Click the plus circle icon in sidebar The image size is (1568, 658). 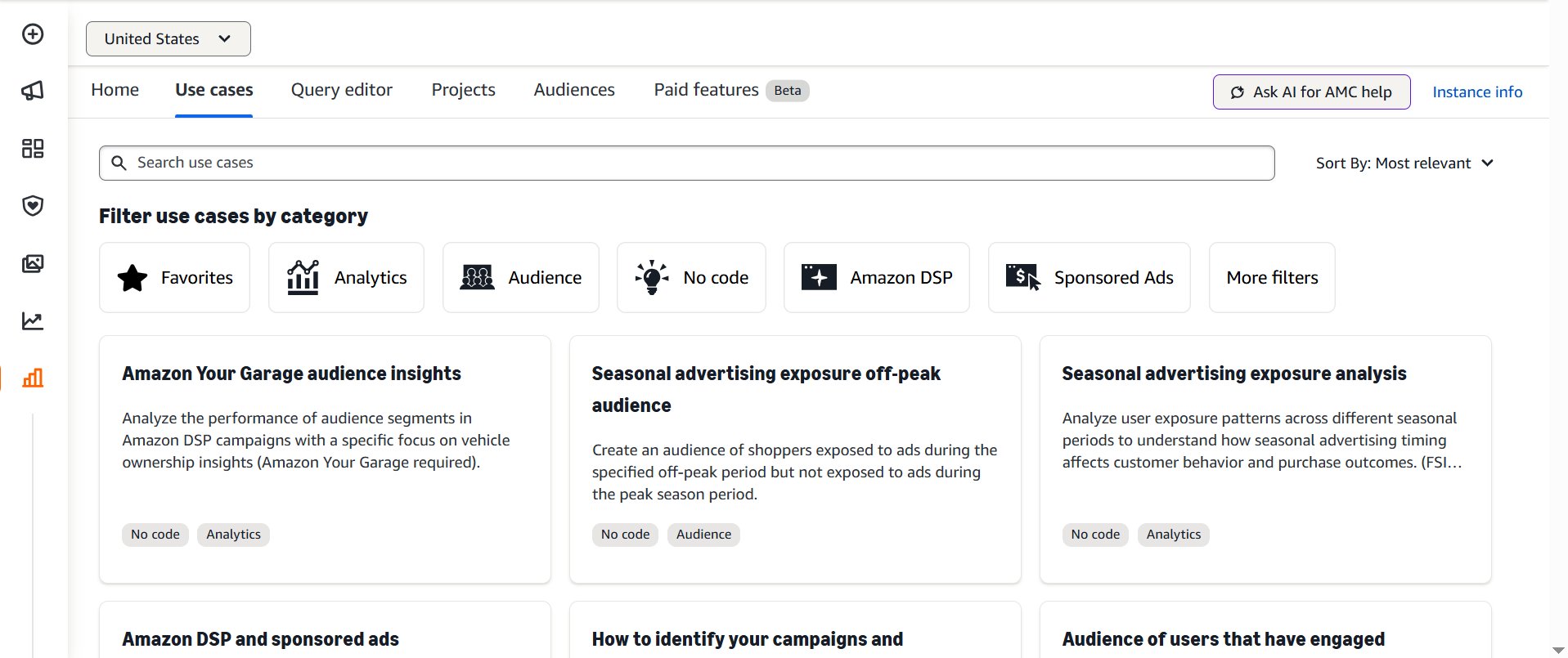pyautogui.click(x=33, y=34)
